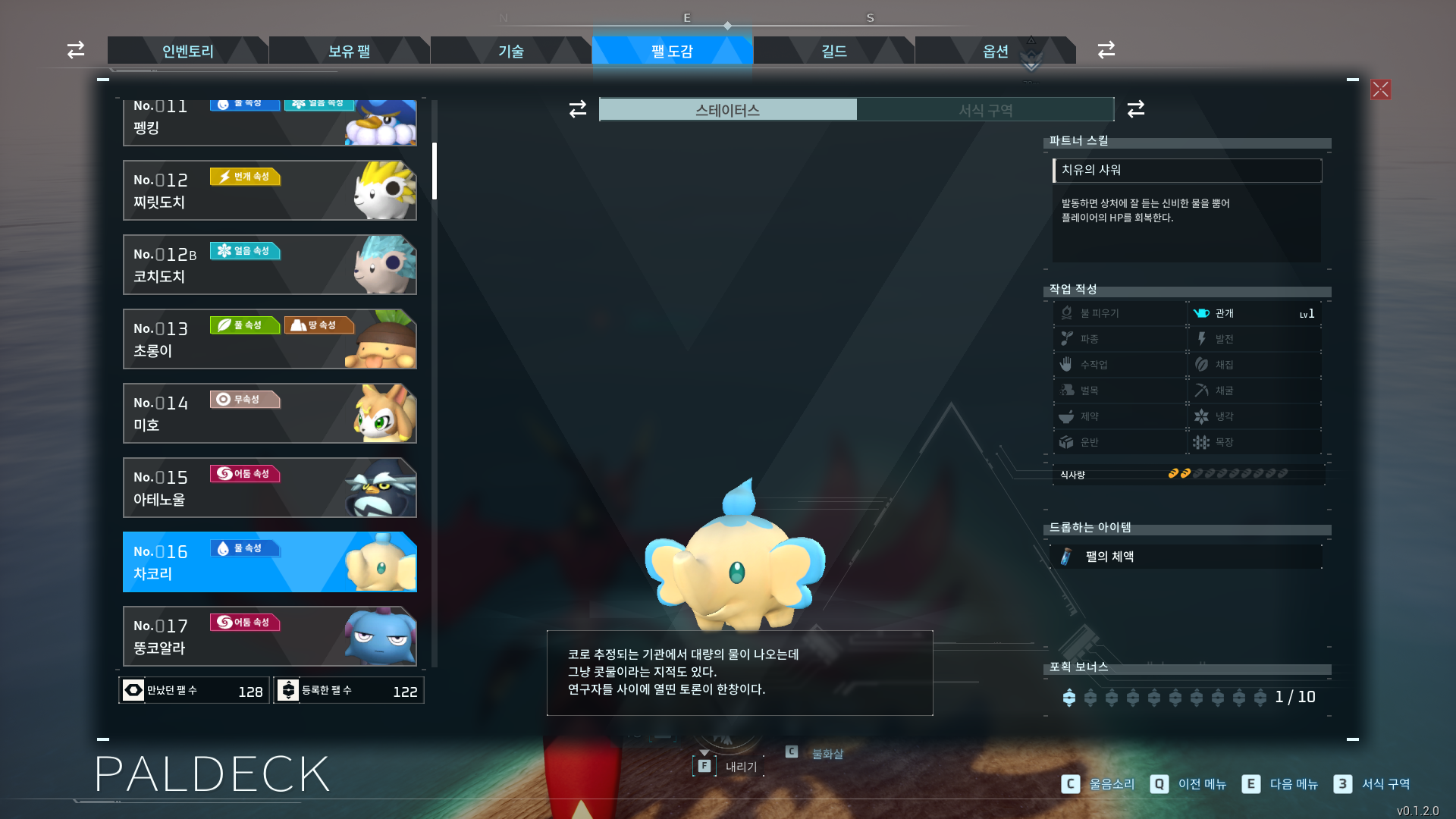Select No.012 찌릿도치 entry
The height and width of the screenshot is (819, 1456).
tap(270, 190)
